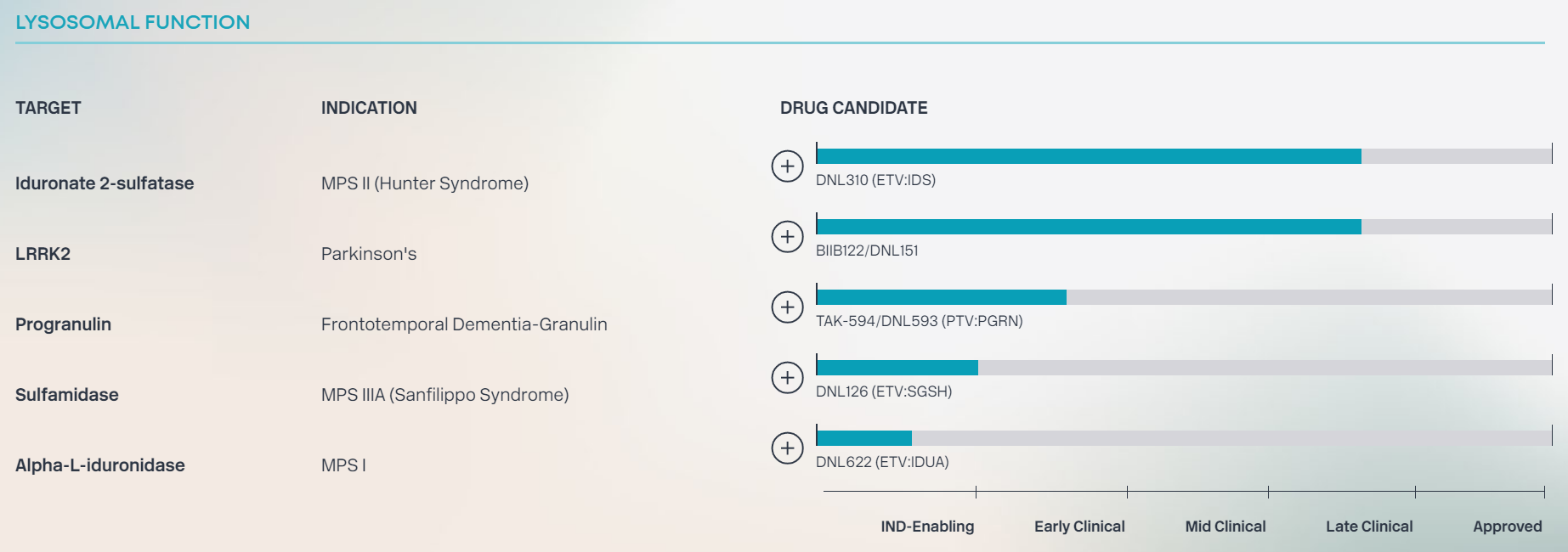Expand the DNL310 (ETV:IDS) plus icon
1568x552 pixels.
tap(787, 166)
